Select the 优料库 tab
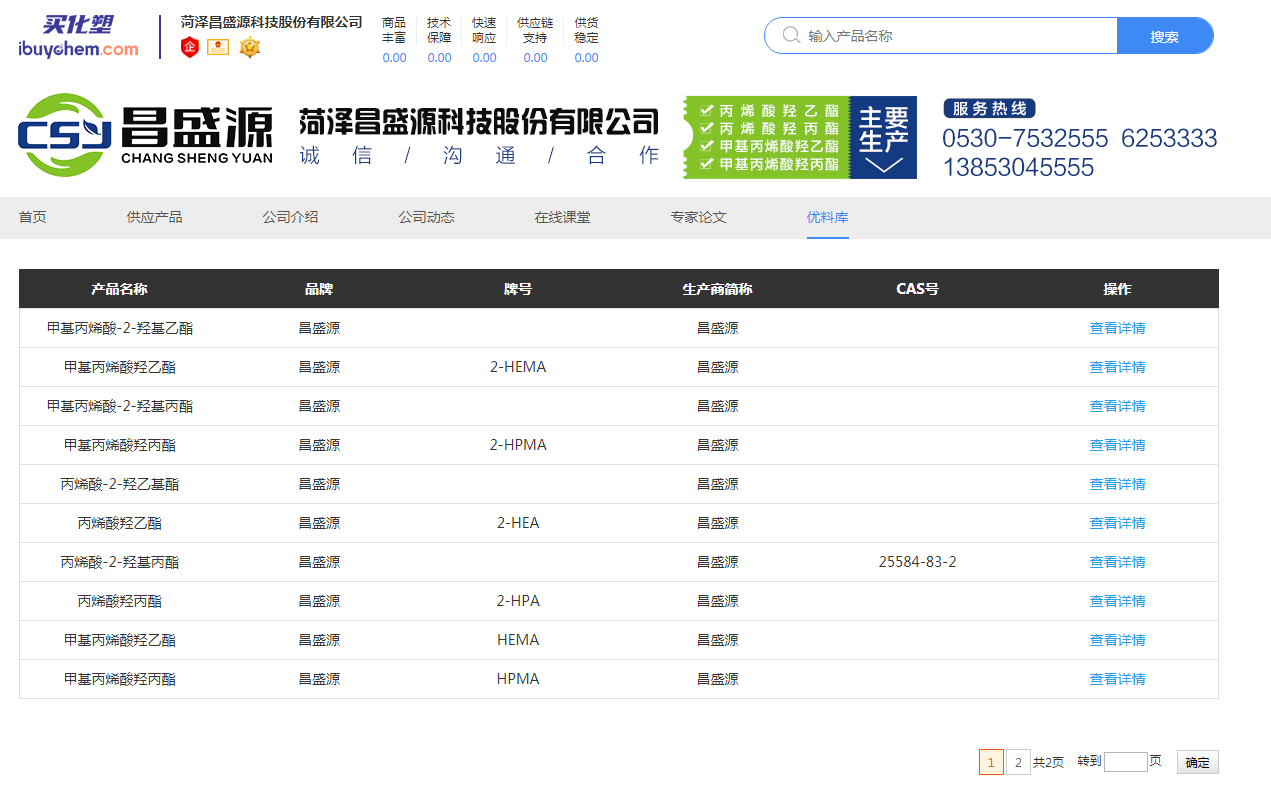Viewport: 1271px width, 804px height. pos(828,217)
